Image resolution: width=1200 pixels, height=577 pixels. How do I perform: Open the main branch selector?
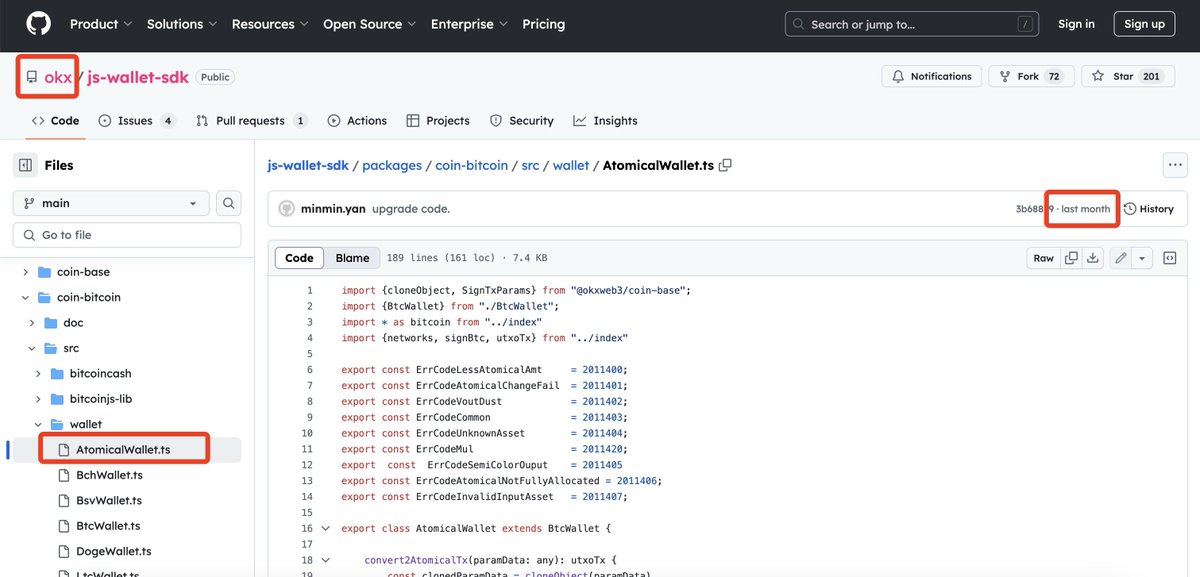(x=111, y=203)
